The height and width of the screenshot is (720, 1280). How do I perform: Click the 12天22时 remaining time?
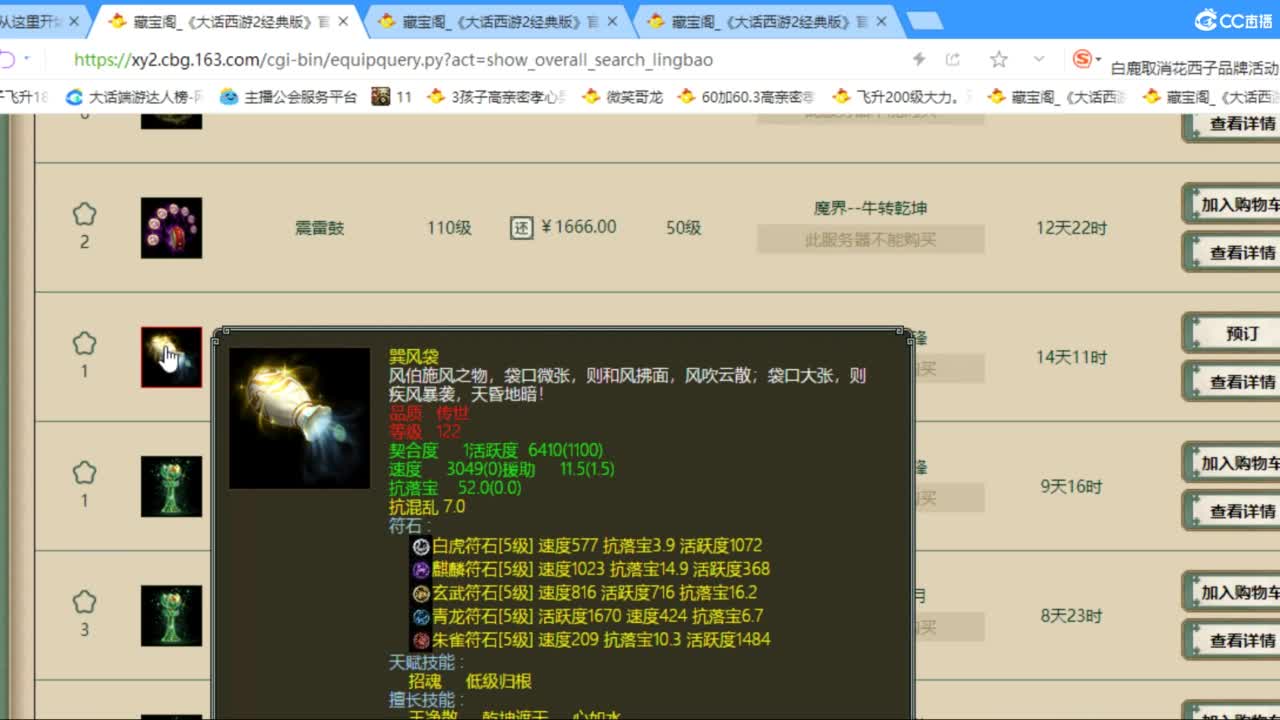pos(1072,228)
